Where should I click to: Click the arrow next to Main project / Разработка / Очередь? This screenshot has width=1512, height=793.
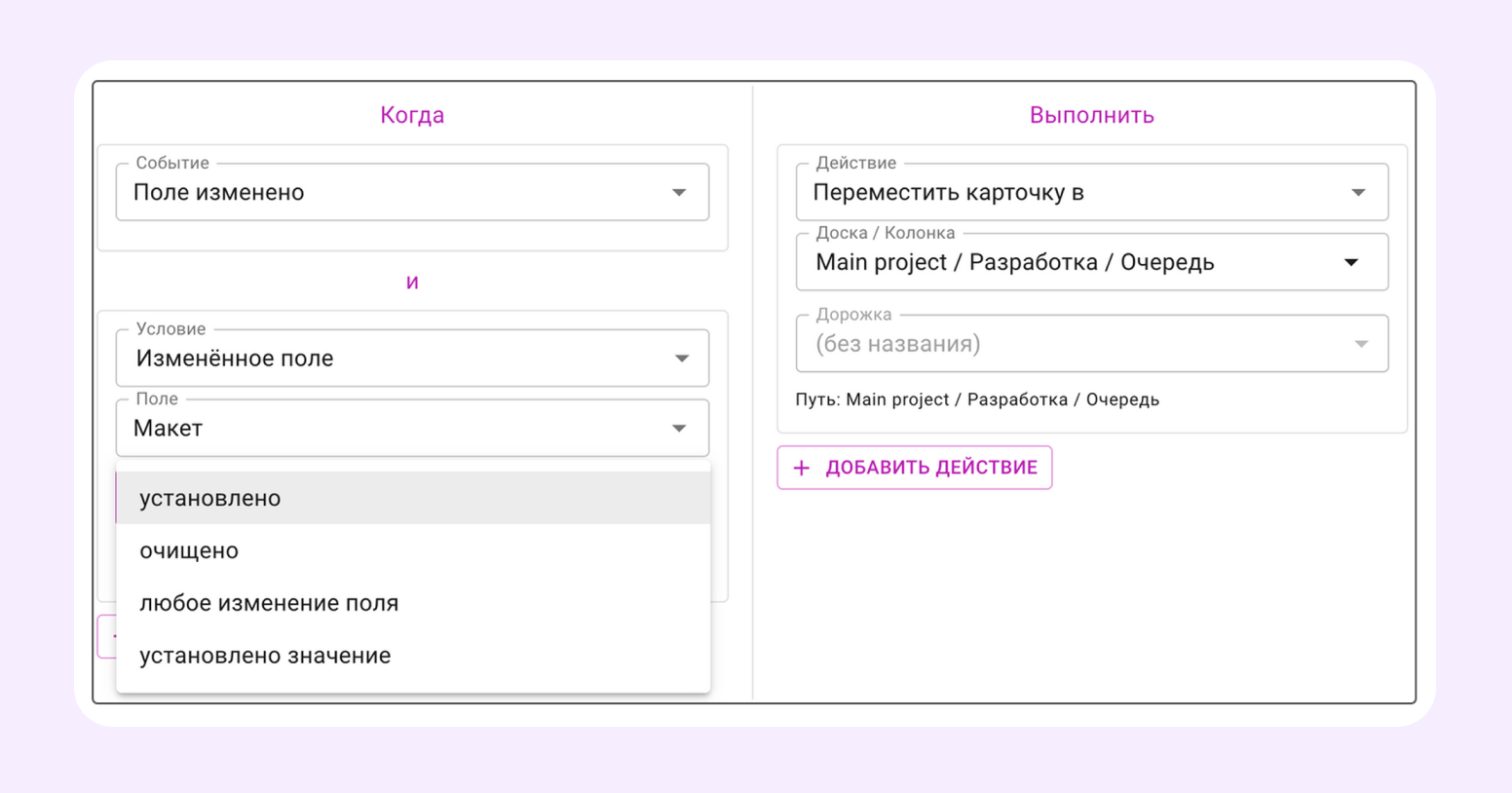[1351, 262]
